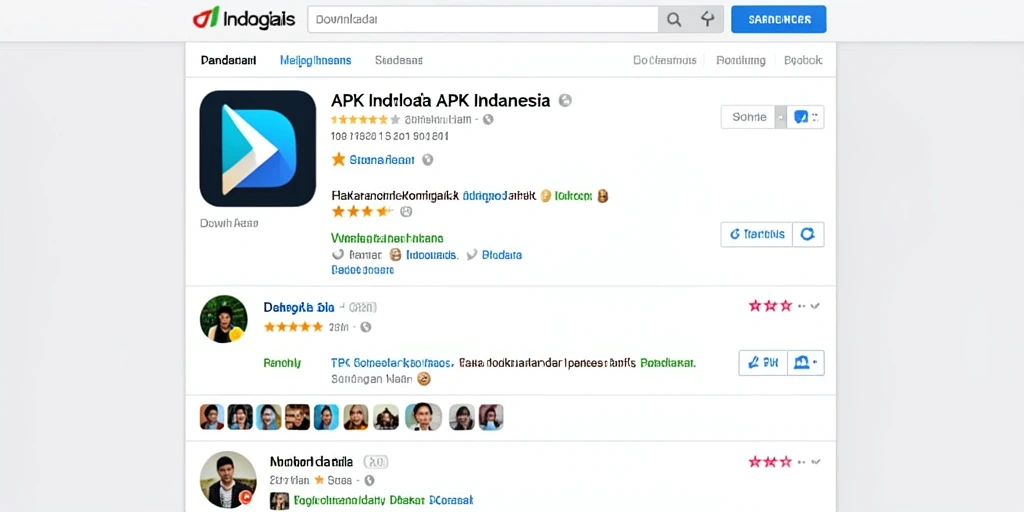The width and height of the screenshot is (1024, 512).
Task: Click the grey info icon after Stonna Reant
Action: point(428,159)
